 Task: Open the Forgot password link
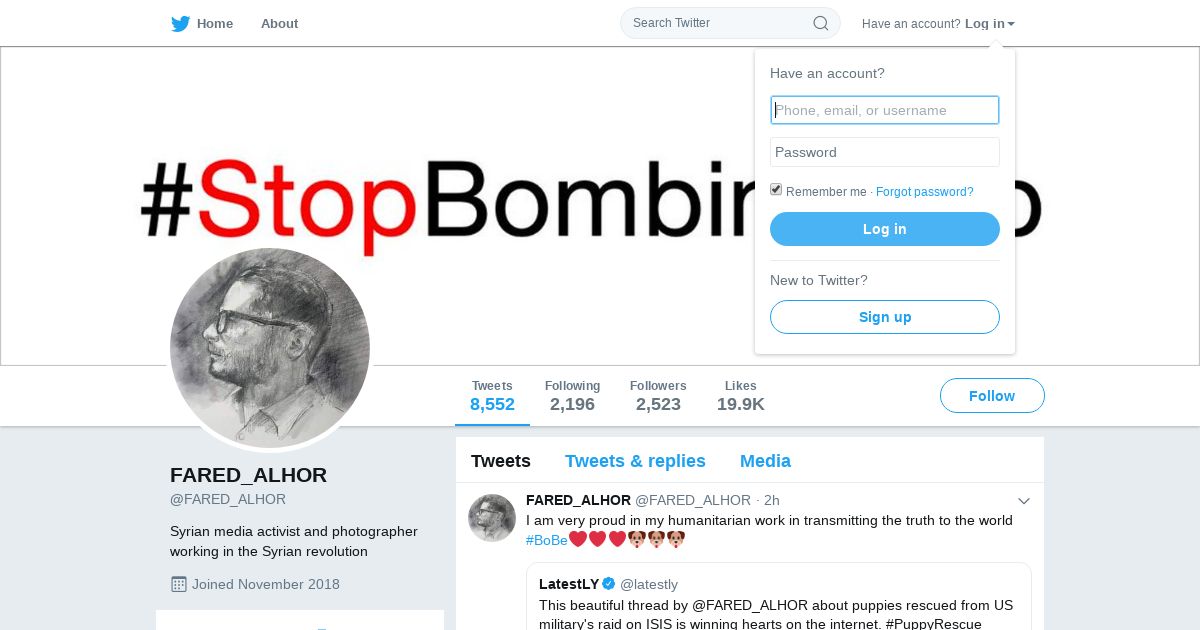[x=925, y=192]
